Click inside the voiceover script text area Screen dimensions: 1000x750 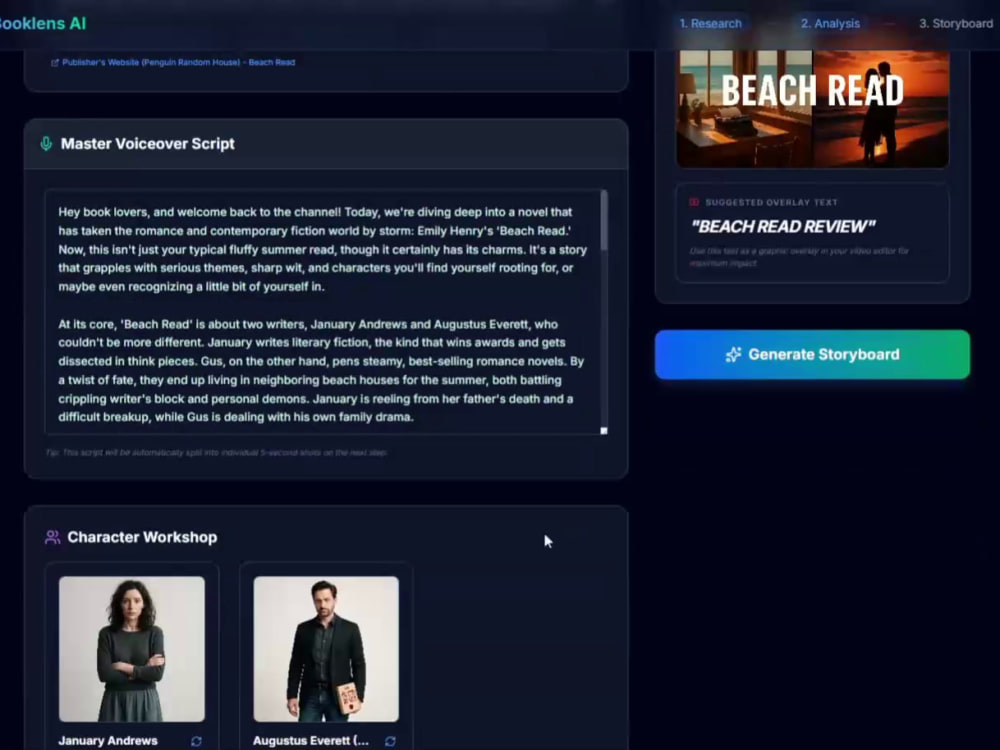(326, 312)
